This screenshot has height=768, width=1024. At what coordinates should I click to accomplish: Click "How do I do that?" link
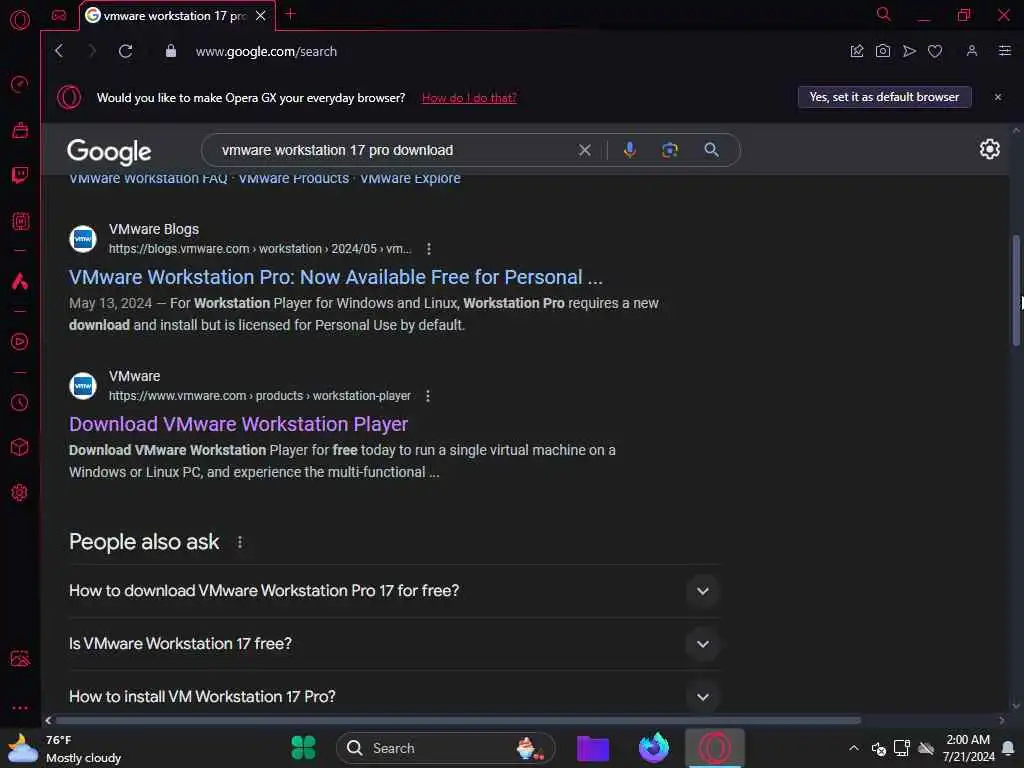pyautogui.click(x=469, y=98)
